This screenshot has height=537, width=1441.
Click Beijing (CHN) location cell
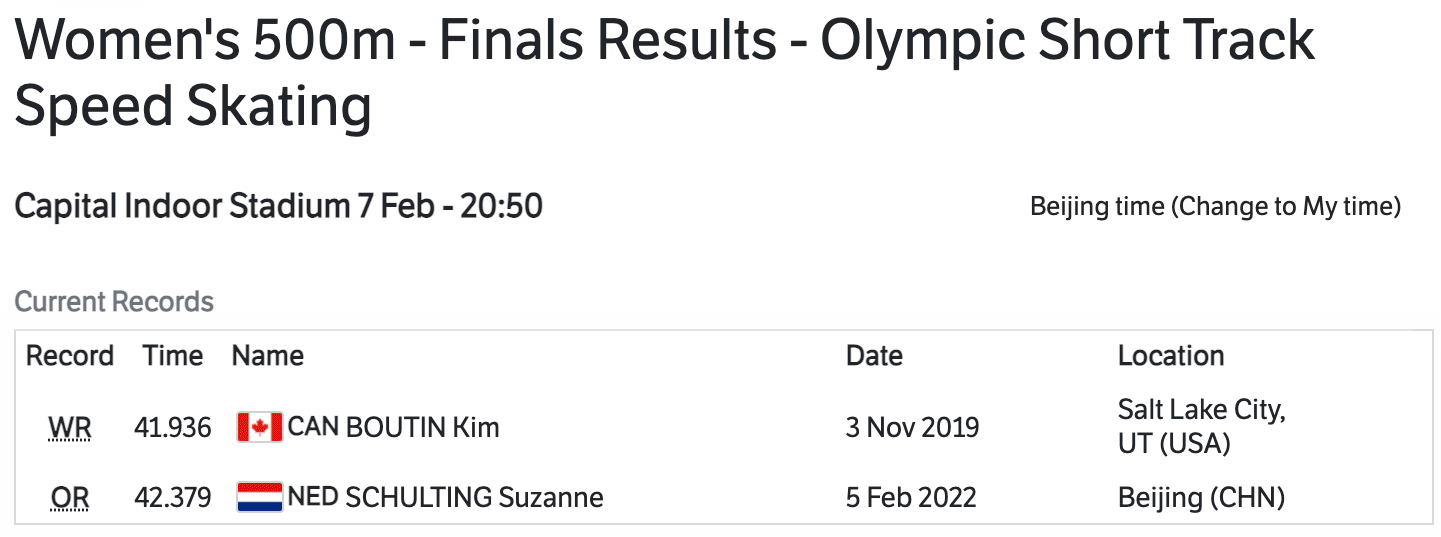point(1201,497)
